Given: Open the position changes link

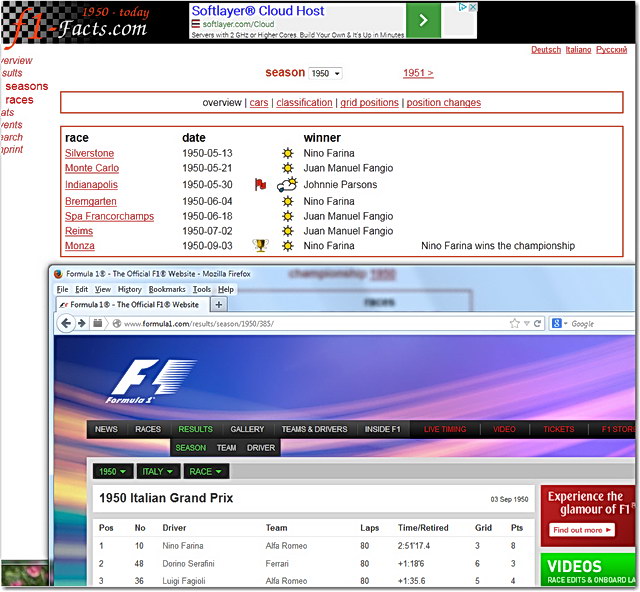Looking at the screenshot, I should click(444, 102).
